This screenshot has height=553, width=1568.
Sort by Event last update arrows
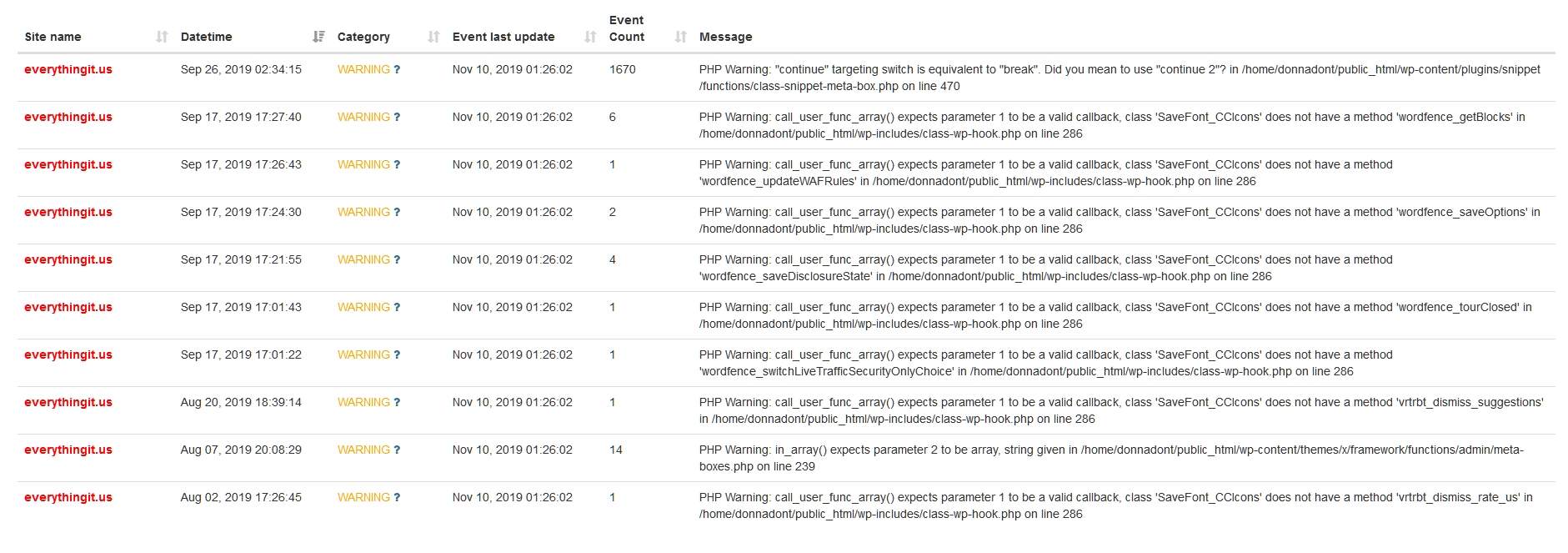coord(590,37)
